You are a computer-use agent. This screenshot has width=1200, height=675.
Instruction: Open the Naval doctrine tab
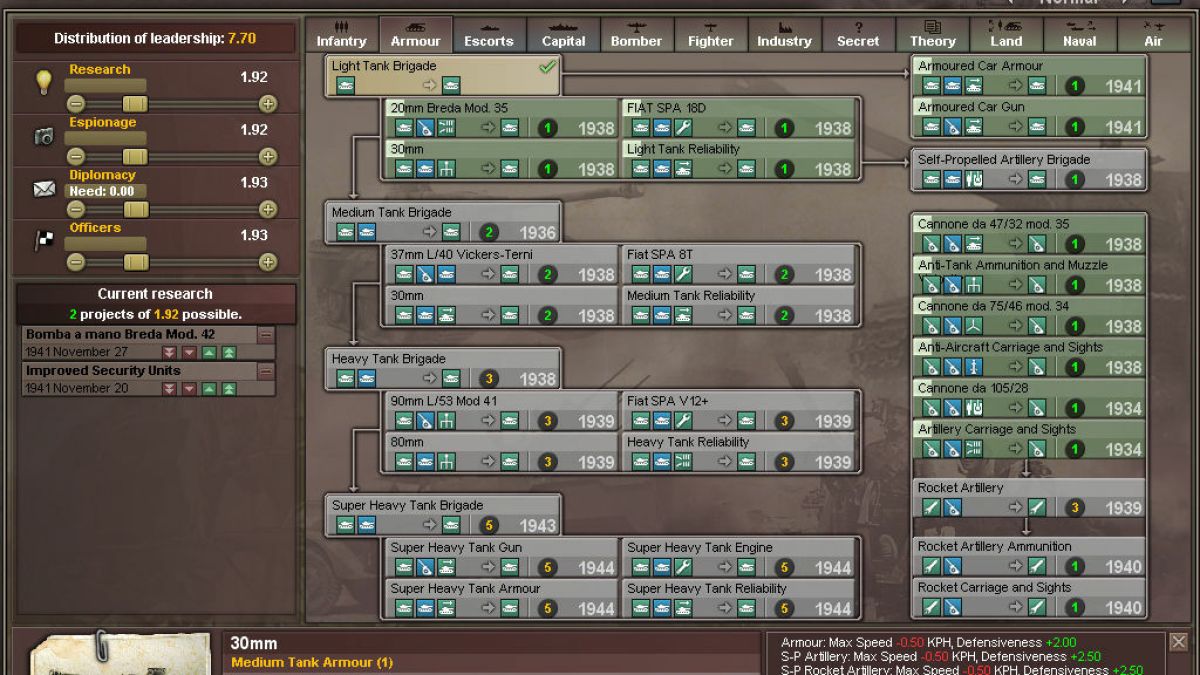[x=1080, y=34]
